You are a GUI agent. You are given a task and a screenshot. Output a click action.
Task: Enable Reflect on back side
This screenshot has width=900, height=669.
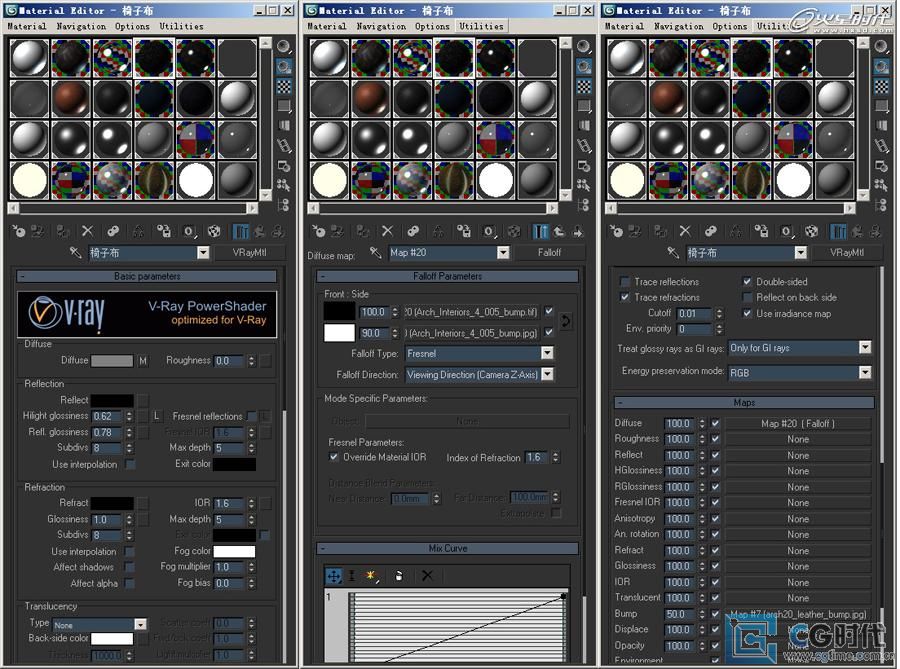[x=747, y=297]
